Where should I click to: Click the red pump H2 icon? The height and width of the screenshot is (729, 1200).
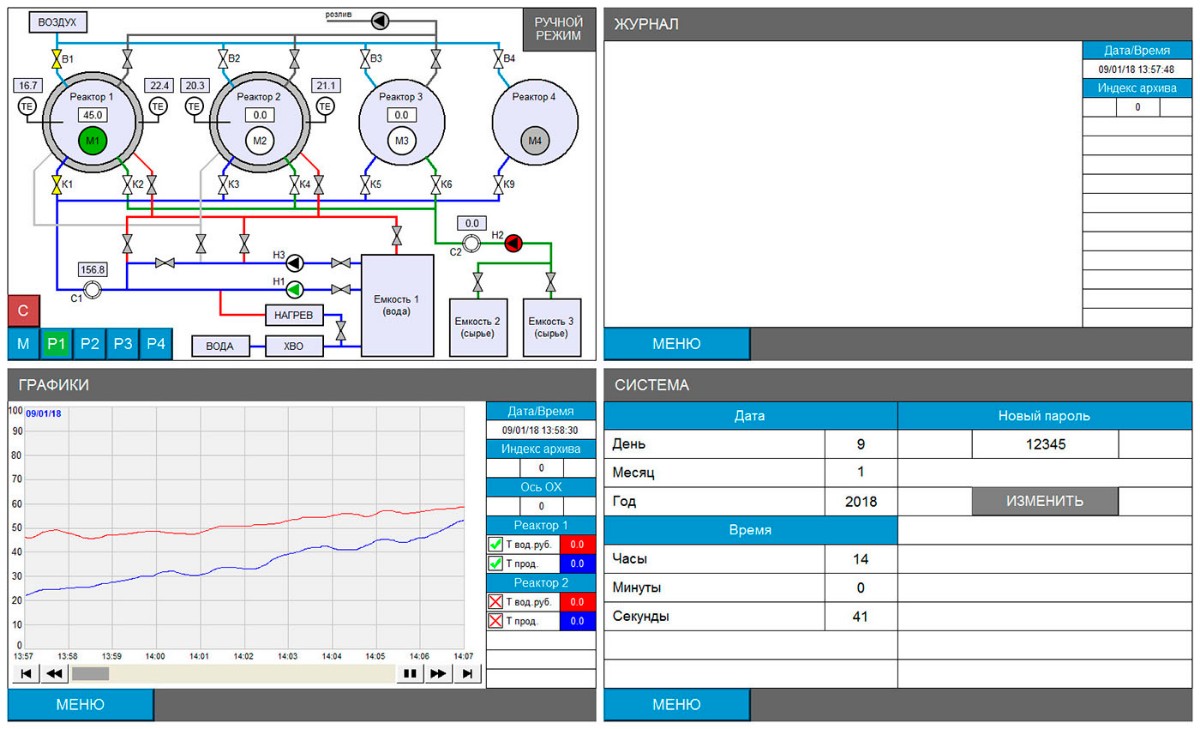coord(514,242)
